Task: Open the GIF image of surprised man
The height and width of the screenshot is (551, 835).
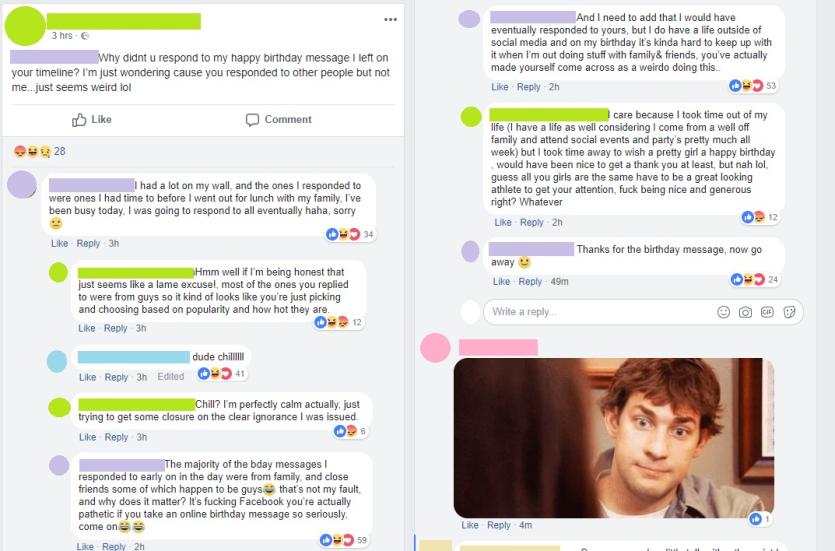Action: click(613, 438)
